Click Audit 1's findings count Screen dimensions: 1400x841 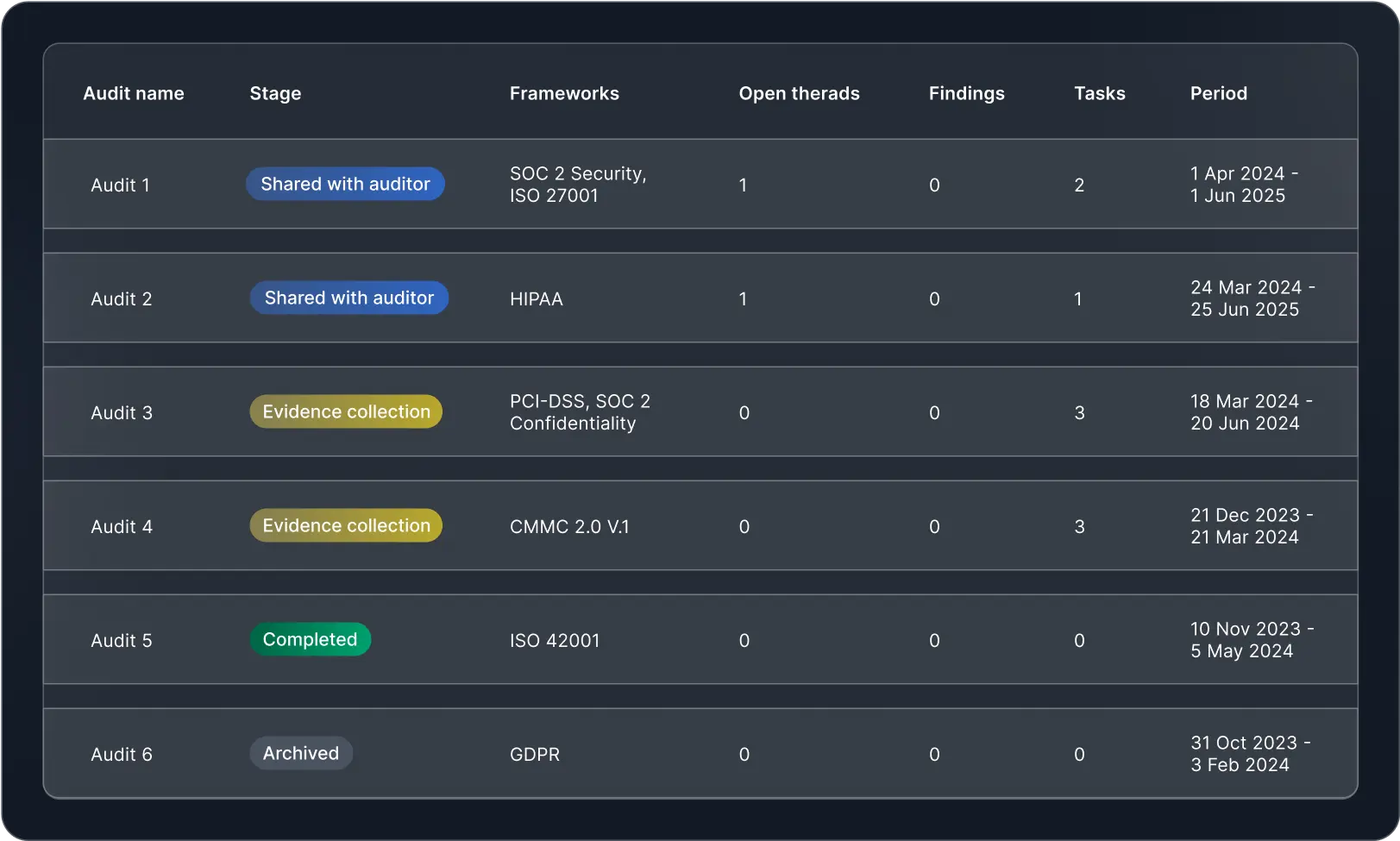[934, 185]
